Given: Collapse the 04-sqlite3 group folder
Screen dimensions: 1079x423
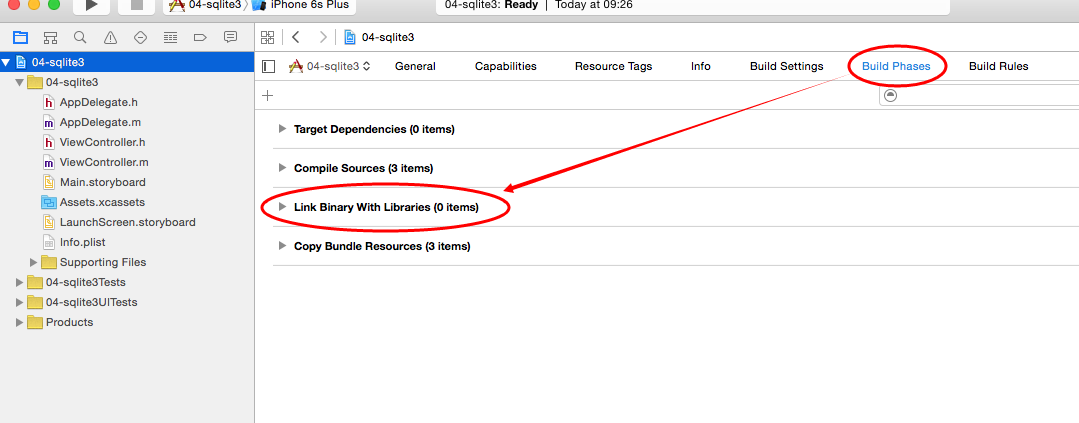Looking at the screenshot, I should 19,83.
